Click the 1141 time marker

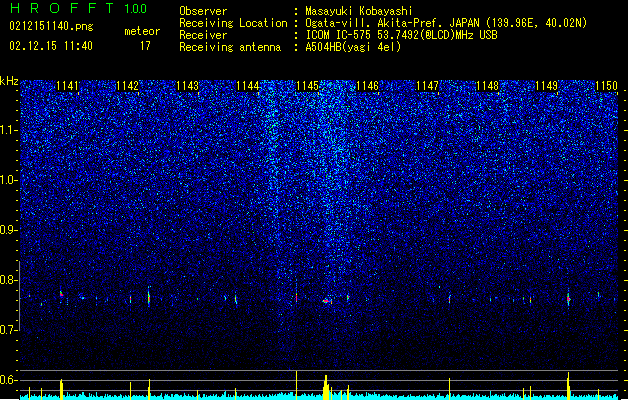pos(67,86)
